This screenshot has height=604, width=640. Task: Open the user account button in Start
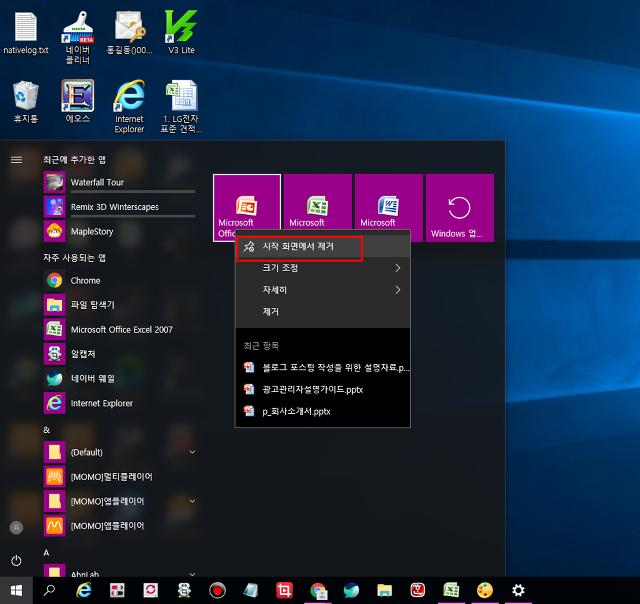pyautogui.click(x=16, y=528)
